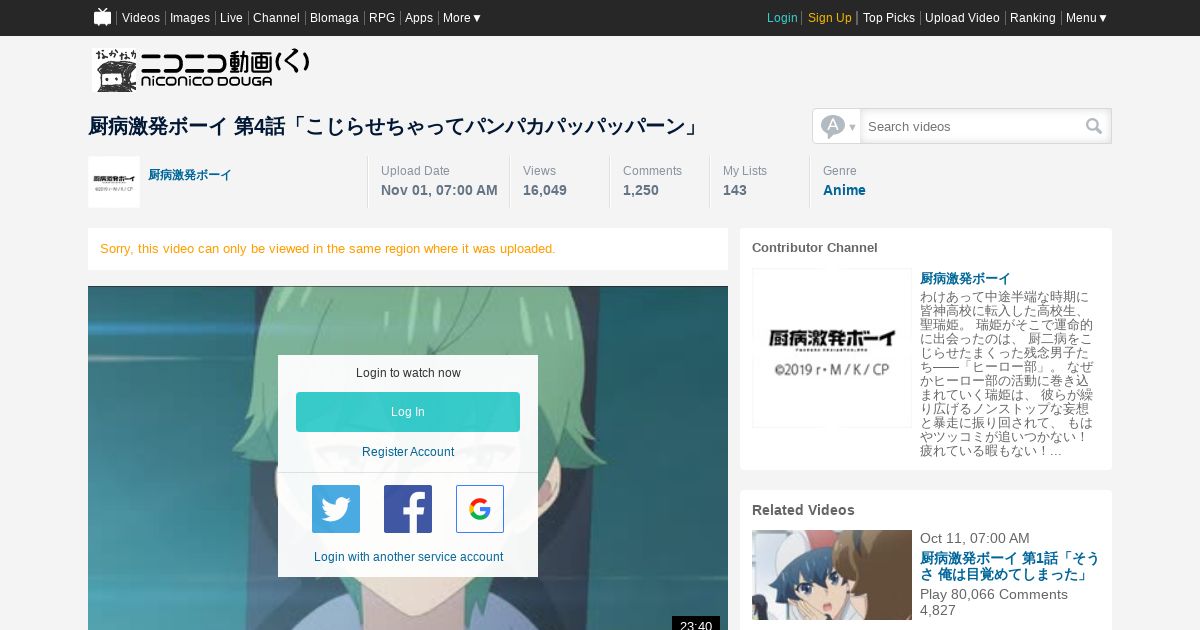Image resolution: width=1200 pixels, height=630 pixels.
Task: Open Upload Video link
Action: (x=962, y=18)
